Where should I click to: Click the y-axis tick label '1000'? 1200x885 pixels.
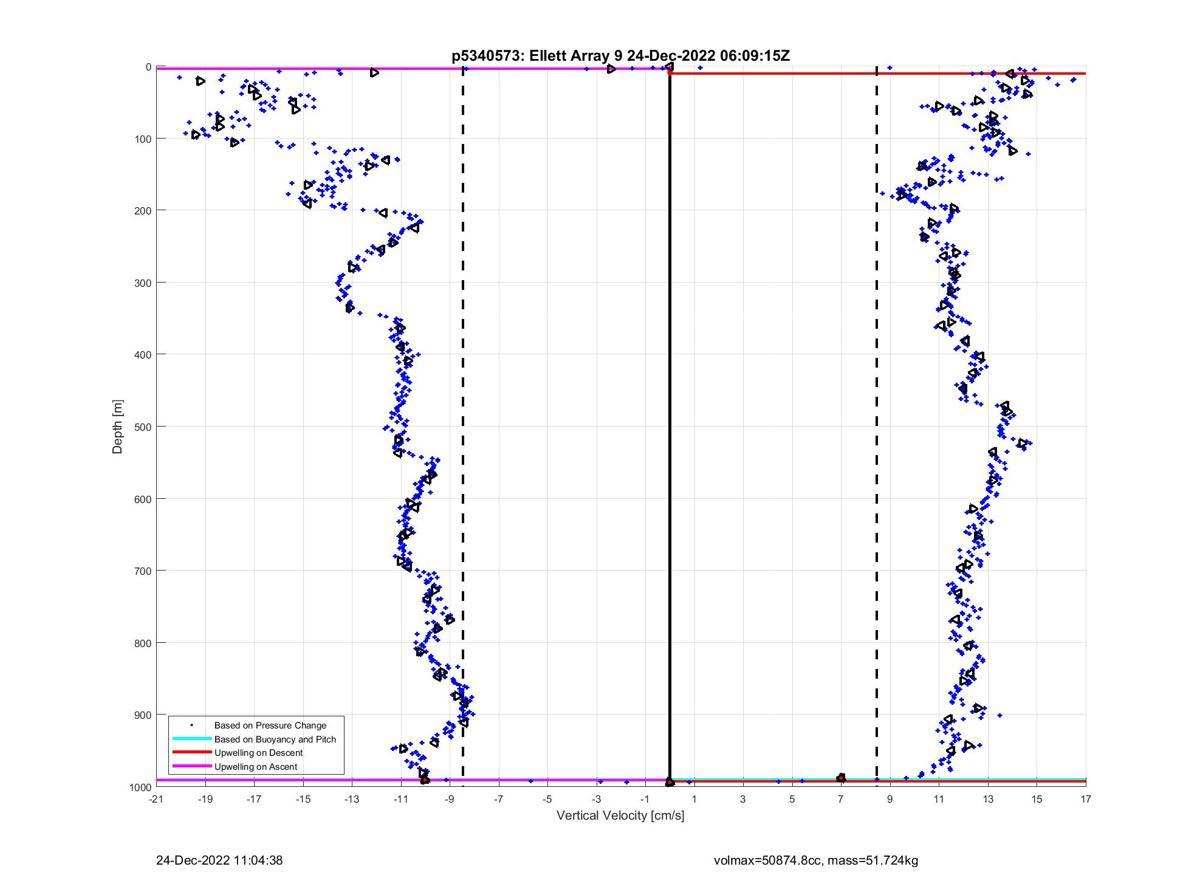click(x=139, y=787)
